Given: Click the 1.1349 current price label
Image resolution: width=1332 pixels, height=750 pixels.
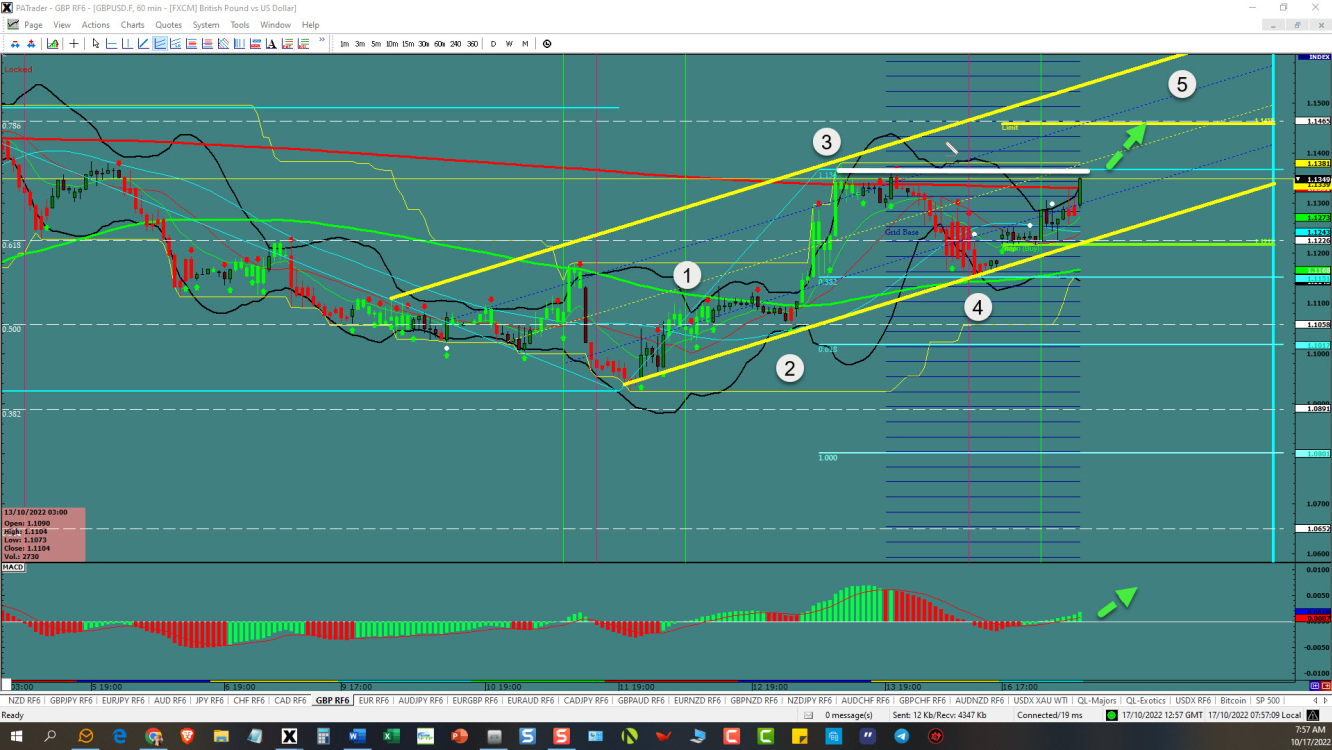Looking at the screenshot, I should click(1311, 179).
